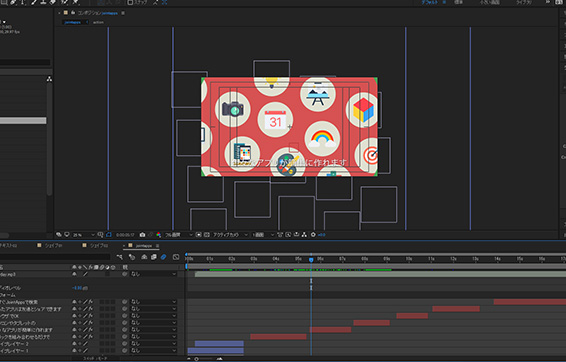
Task: Click the blue current time indicator on ruler
Action: (x=311, y=259)
